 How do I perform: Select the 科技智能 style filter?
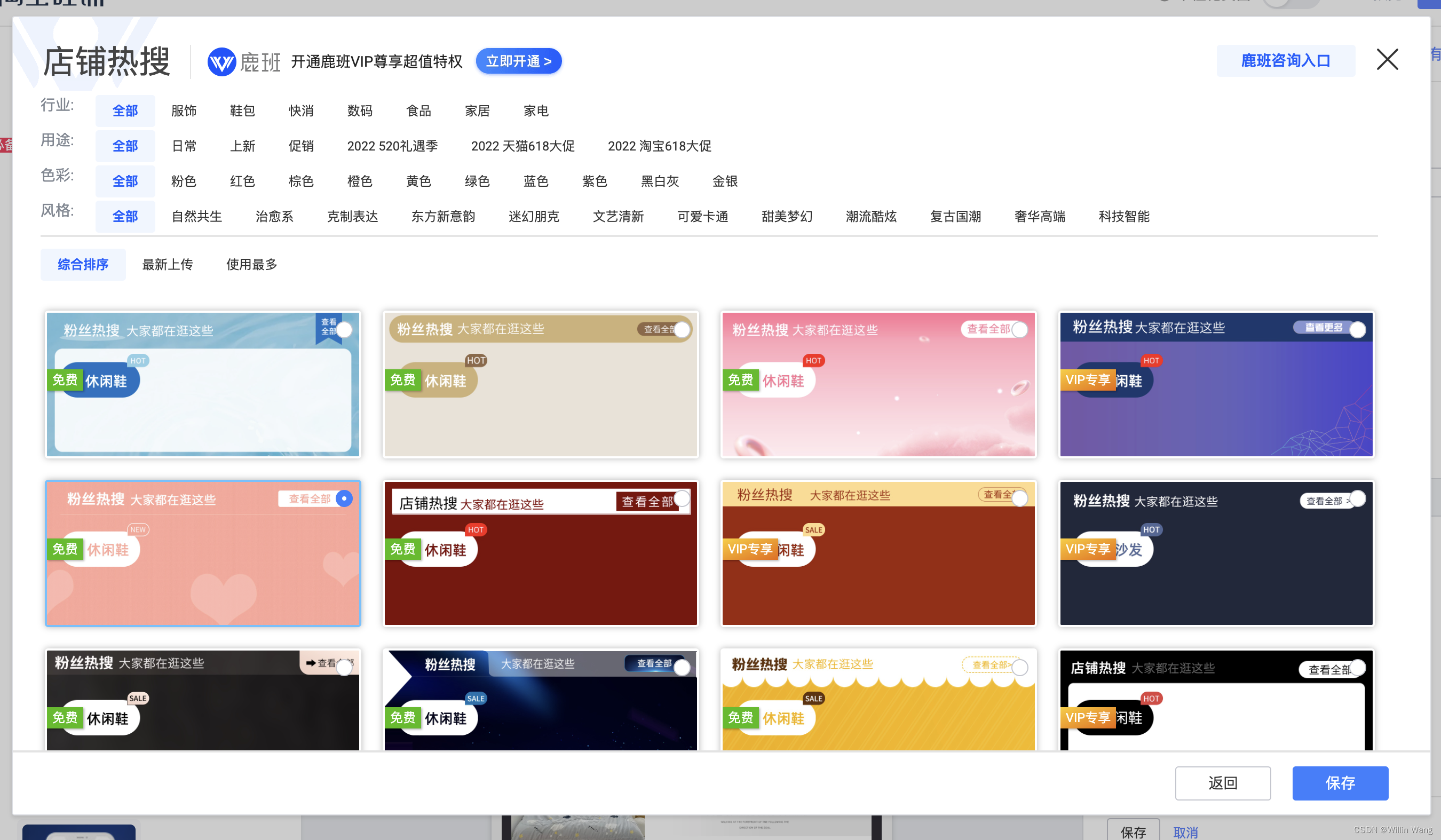pos(1123,216)
